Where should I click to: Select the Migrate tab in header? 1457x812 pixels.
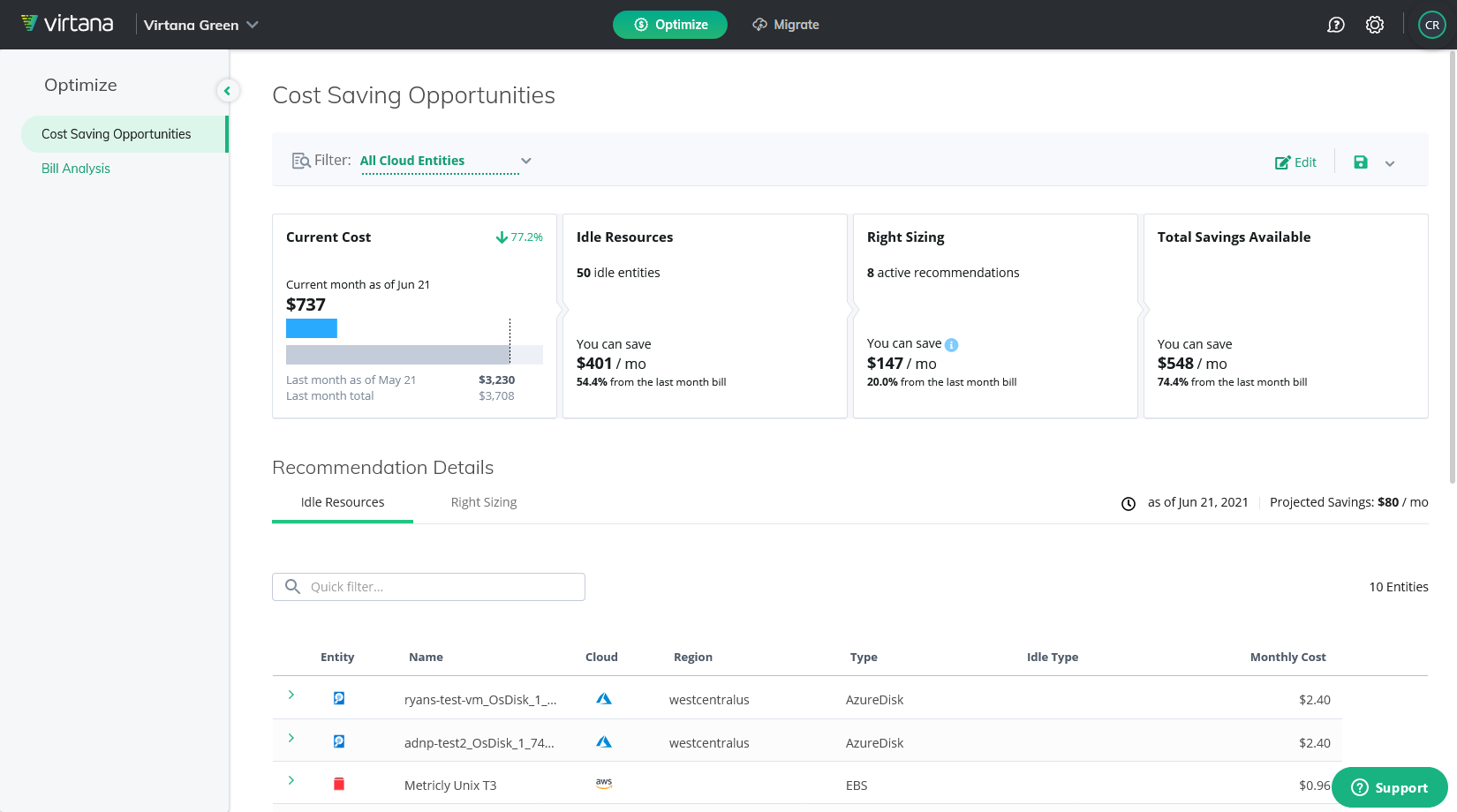pyautogui.click(x=786, y=25)
